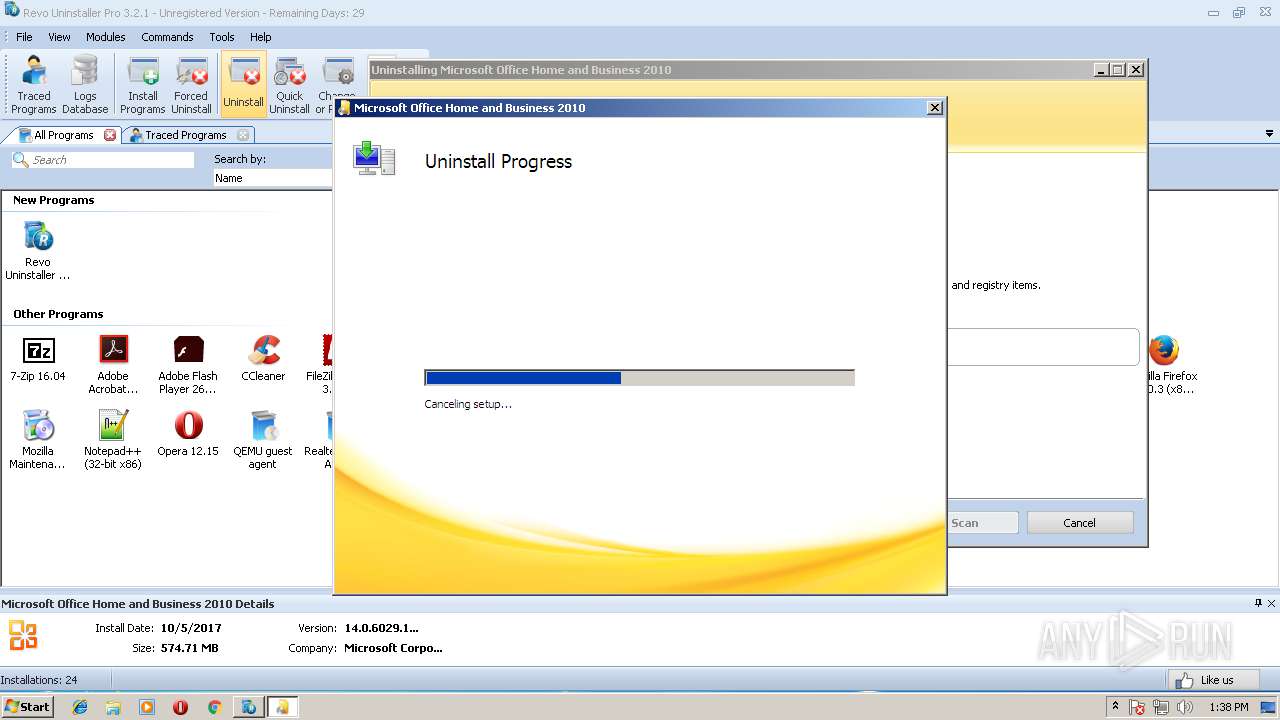Pin the Details panel with pushpin icon

(x=1258, y=603)
